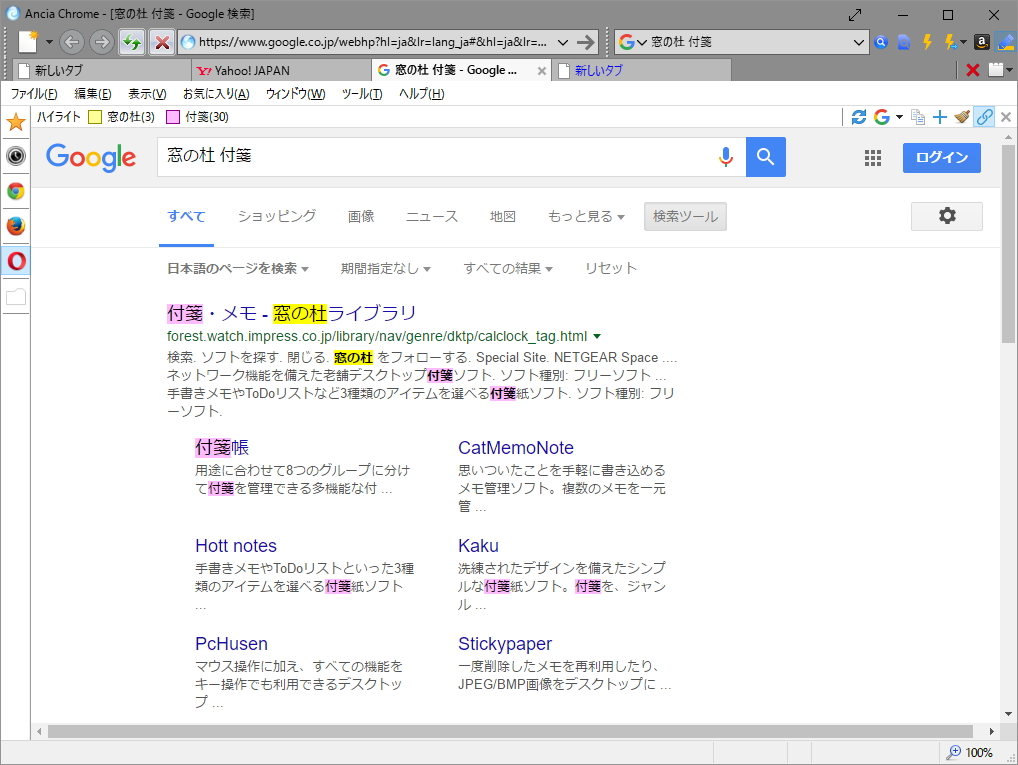Click the Go arrow next to address bar
The image size is (1018, 765).
pos(586,42)
